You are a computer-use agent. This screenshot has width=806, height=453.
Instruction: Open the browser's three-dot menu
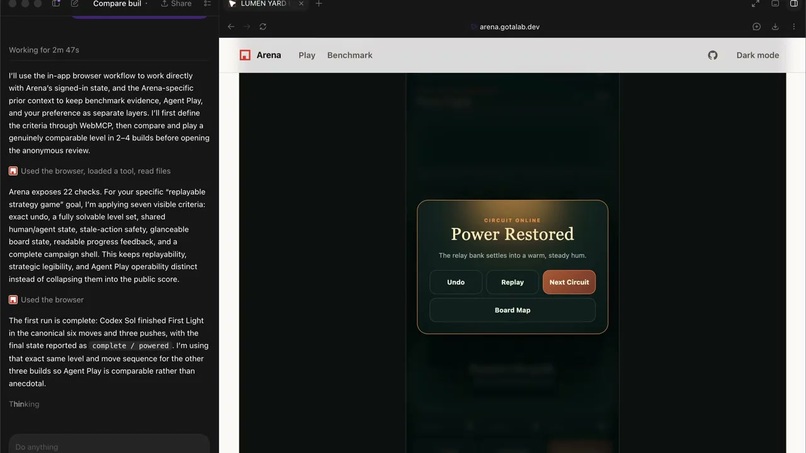[x=794, y=27]
